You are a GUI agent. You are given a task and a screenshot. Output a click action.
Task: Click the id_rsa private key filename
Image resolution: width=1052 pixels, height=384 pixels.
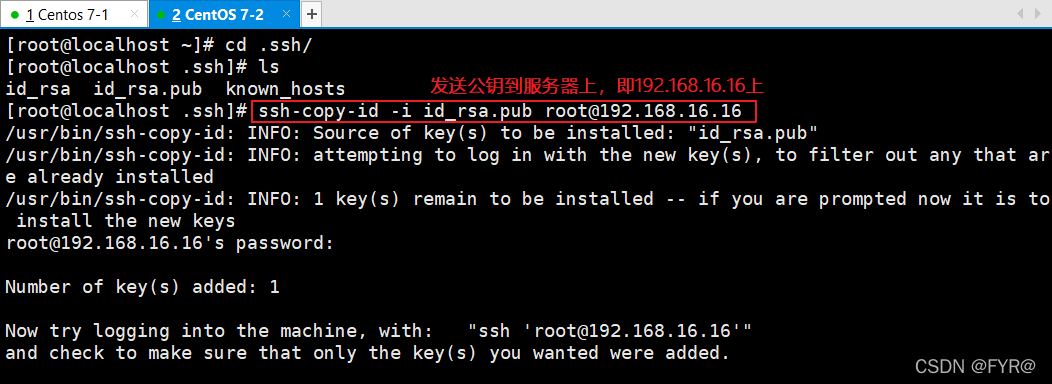coord(38,89)
